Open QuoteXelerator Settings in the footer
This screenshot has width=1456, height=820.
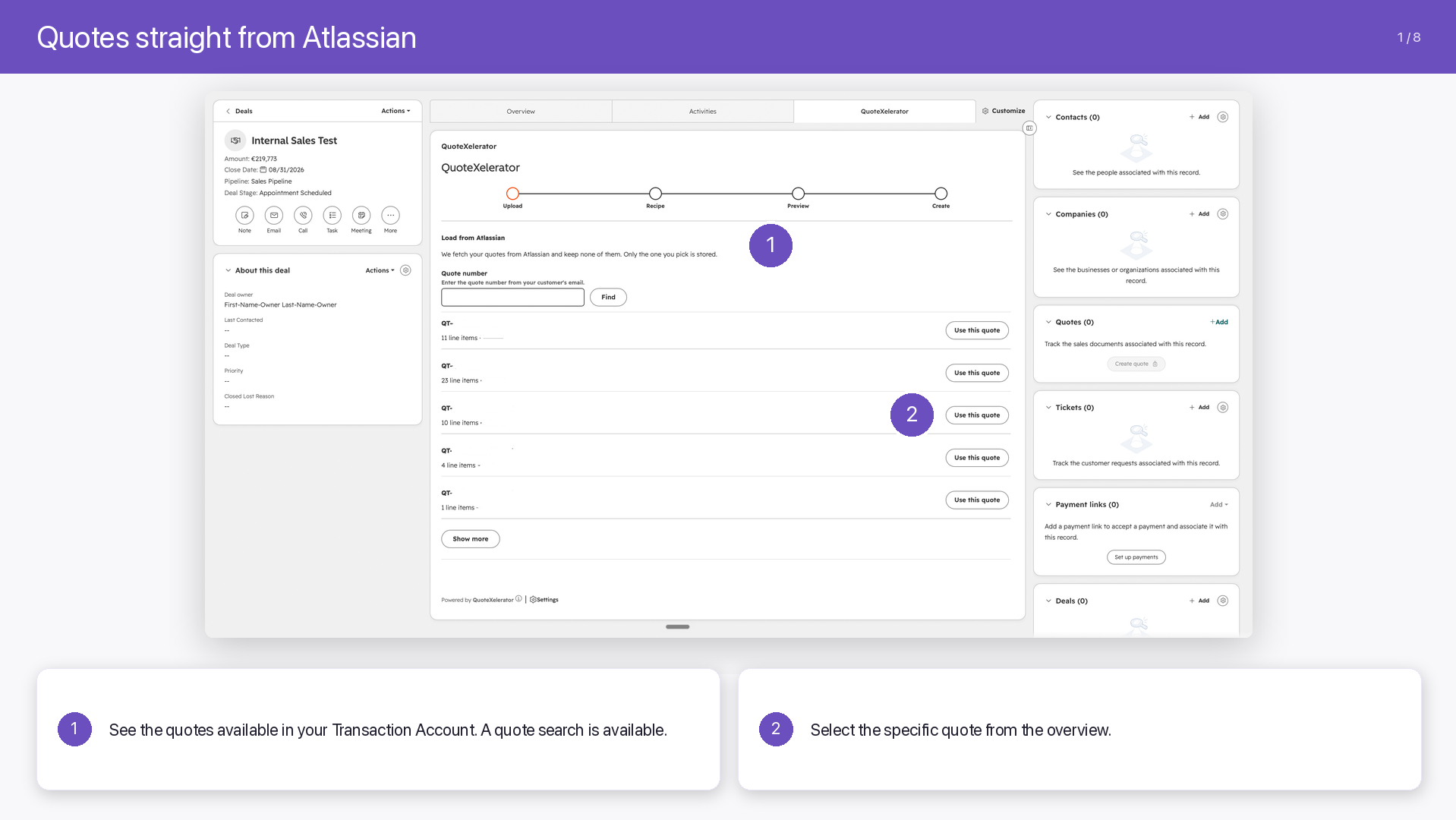pyautogui.click(x=544, y=600)
